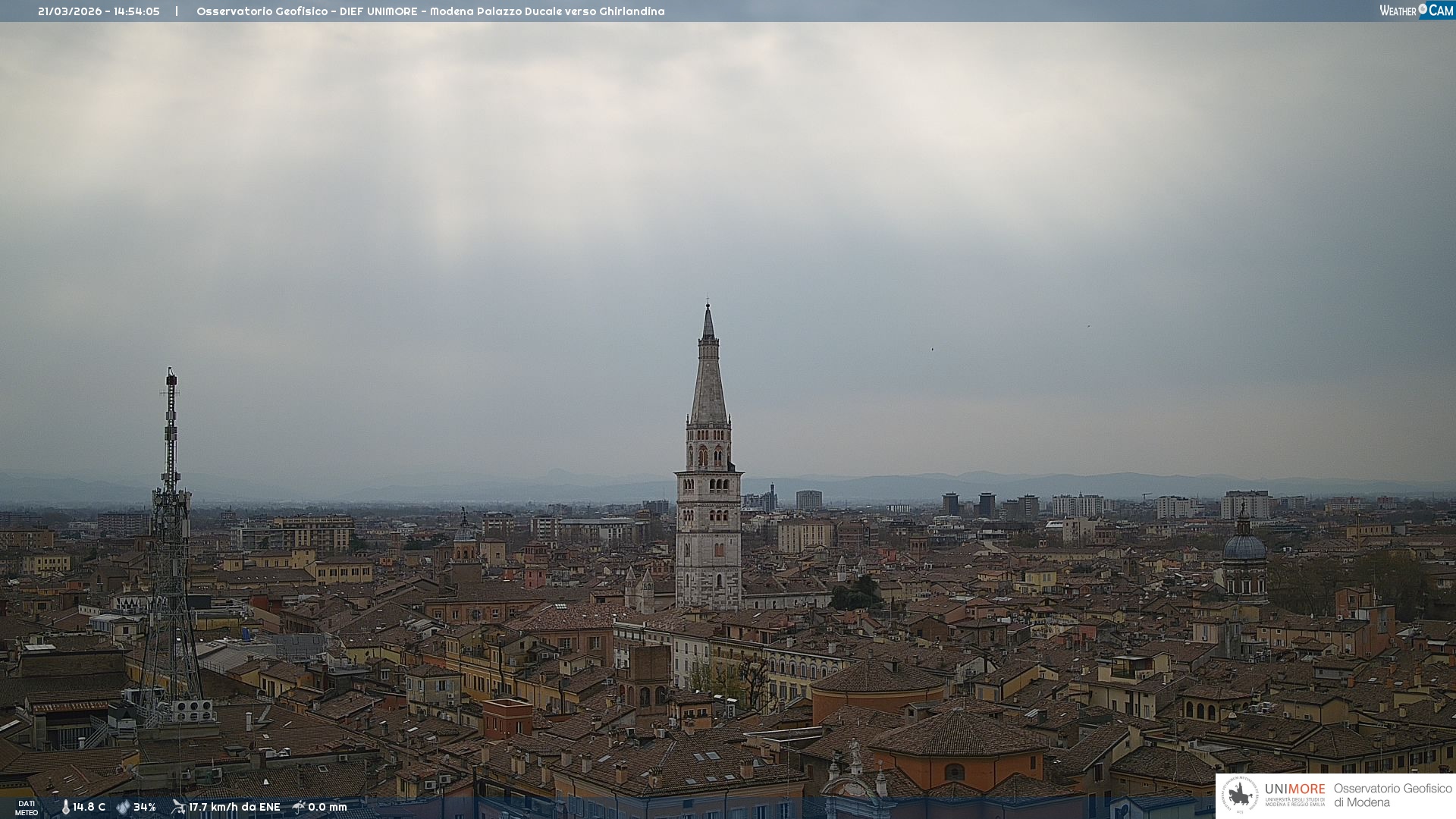Click the thermometer temperature icon
The image size is (1456, 819).
pyautogui.click(x=65, y=808)
